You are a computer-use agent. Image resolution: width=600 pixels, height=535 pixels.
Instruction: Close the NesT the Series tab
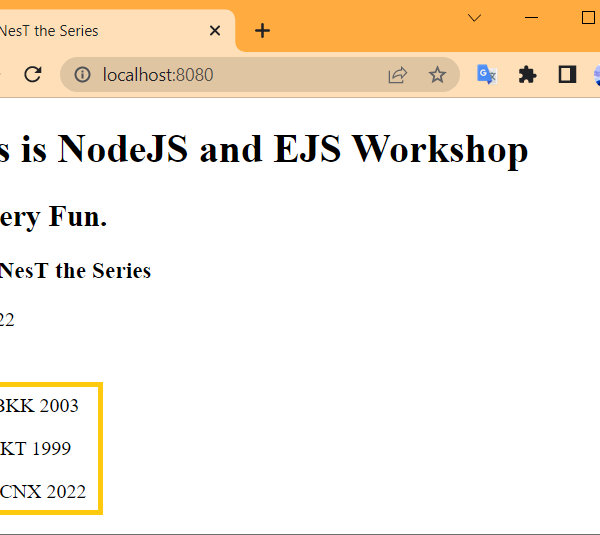pyautogui.click(x=215, y=31)
